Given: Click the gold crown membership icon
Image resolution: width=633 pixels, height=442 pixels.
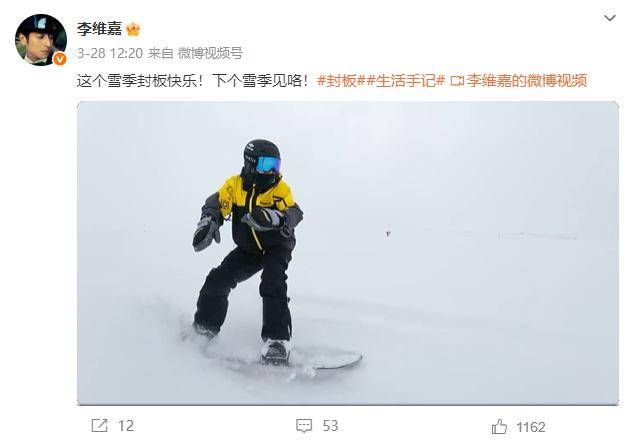Looking at the screenshot, I should point(133,29).
